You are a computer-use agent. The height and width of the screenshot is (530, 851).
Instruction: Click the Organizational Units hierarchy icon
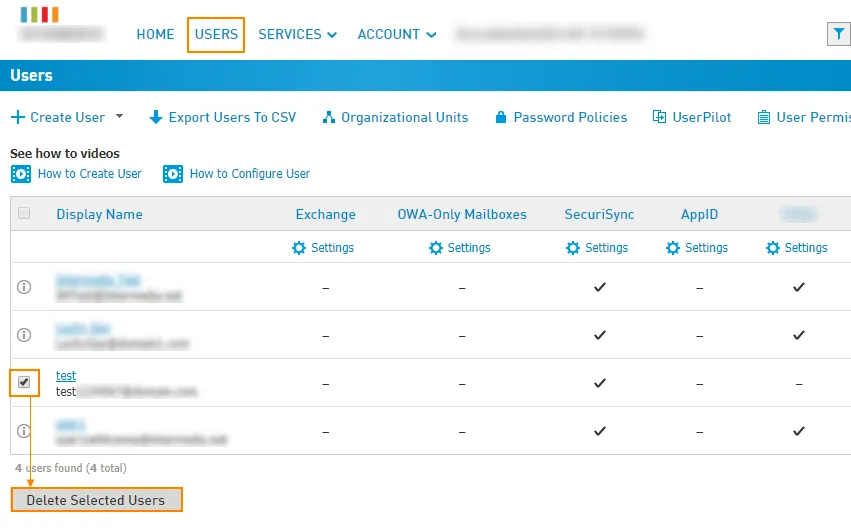(328, 117)
